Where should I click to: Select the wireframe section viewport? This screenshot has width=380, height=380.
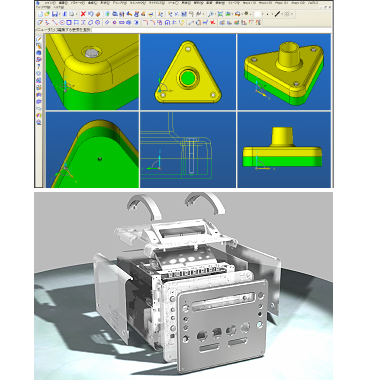tap(188, 150)
